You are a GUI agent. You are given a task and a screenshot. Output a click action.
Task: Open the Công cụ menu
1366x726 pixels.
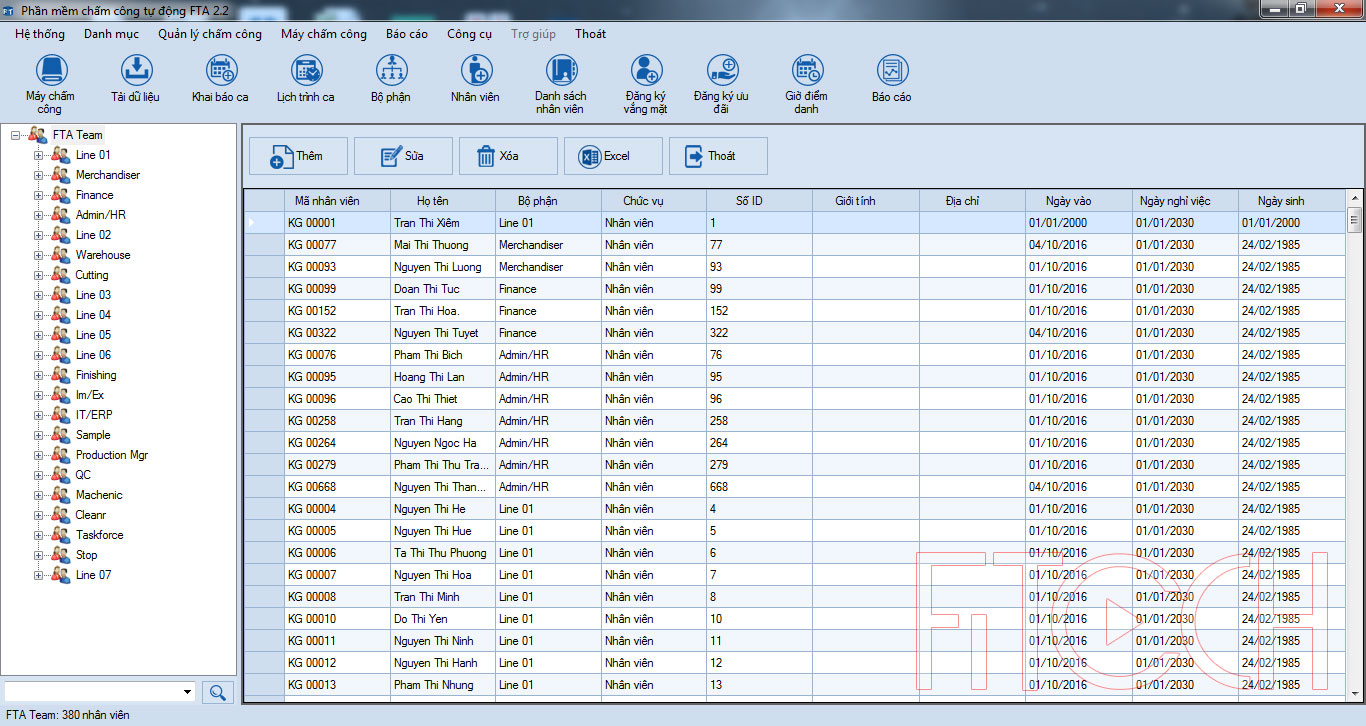click(x=469, y=34)
